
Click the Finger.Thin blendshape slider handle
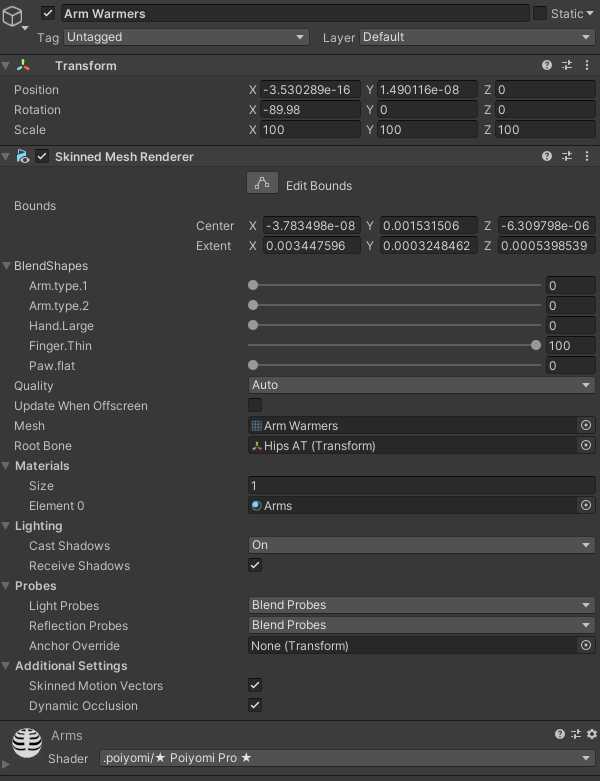point(536,346)
